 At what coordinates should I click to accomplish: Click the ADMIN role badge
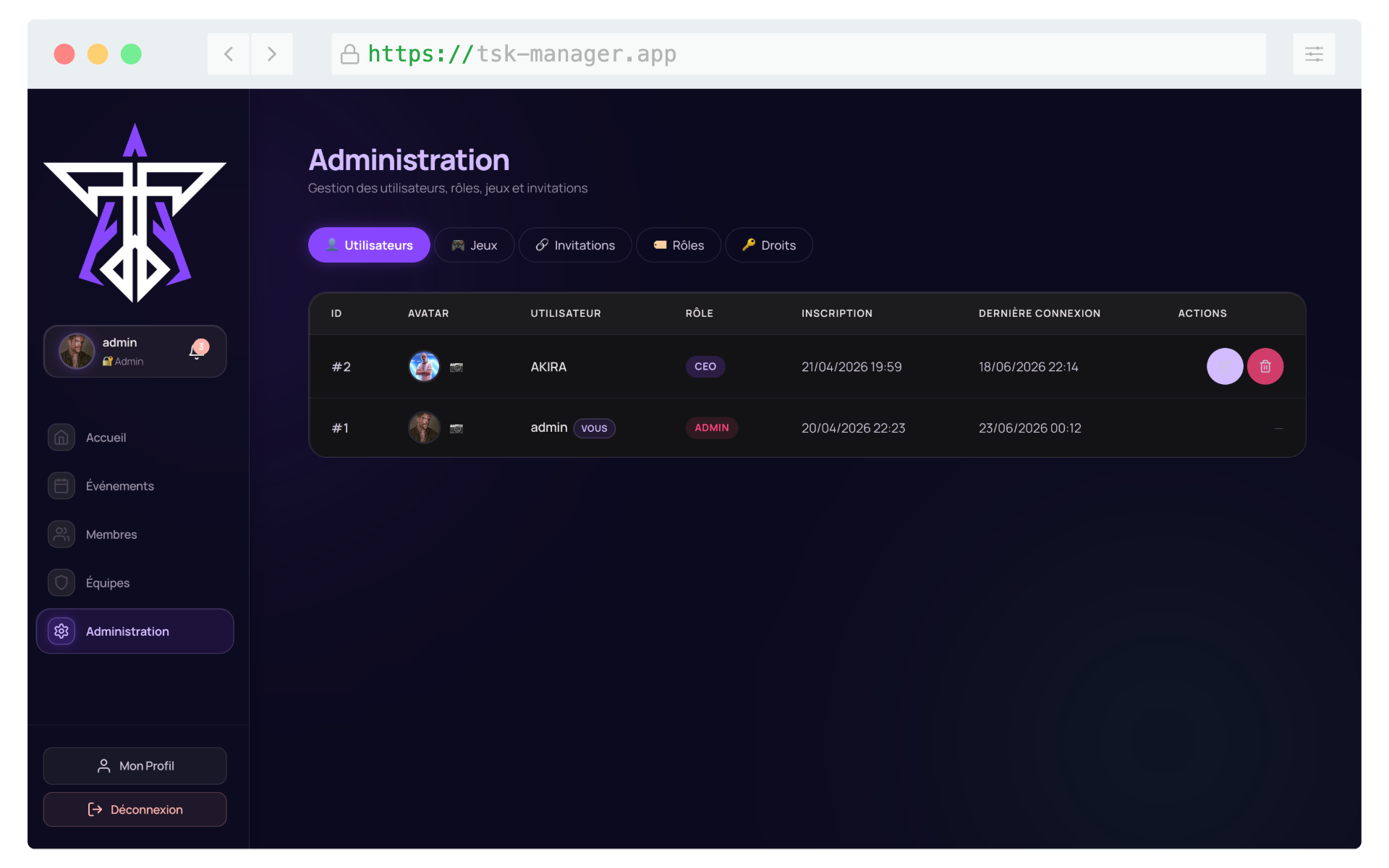coord(712,427)
